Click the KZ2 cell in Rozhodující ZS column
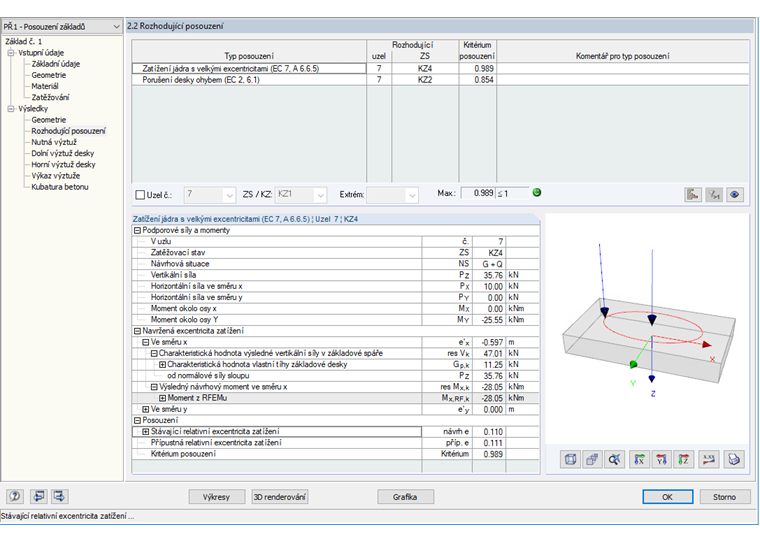 (x=425, y=80)
